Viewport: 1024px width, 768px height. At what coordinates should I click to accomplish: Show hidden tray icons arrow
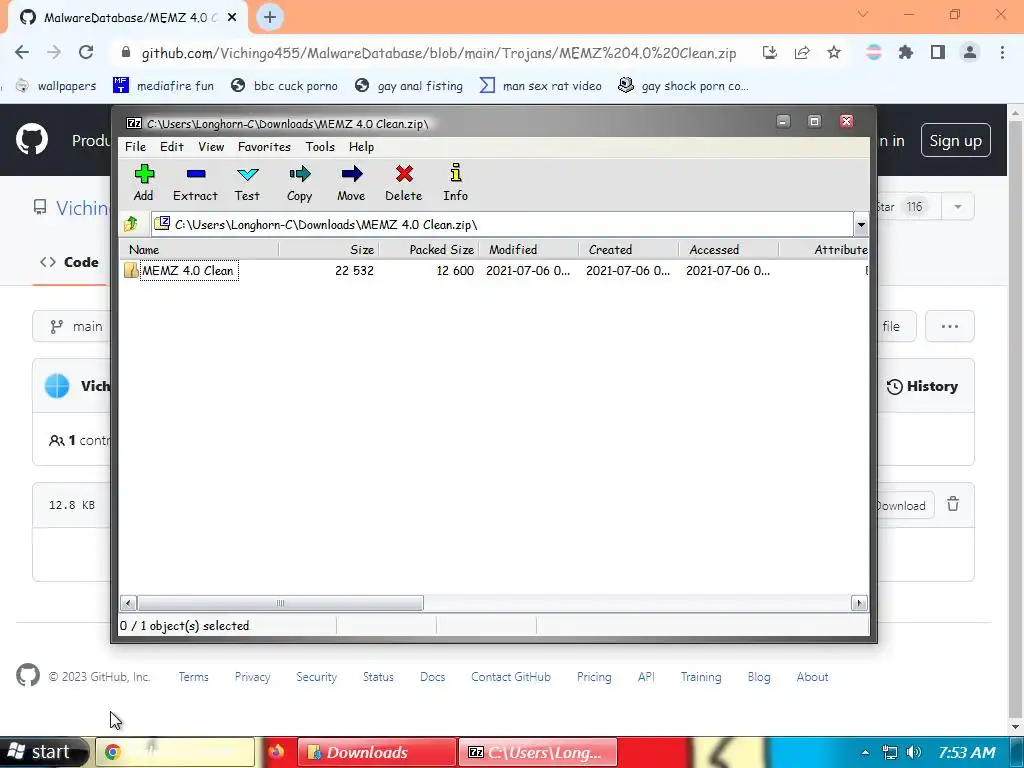[x=865, y=752]
